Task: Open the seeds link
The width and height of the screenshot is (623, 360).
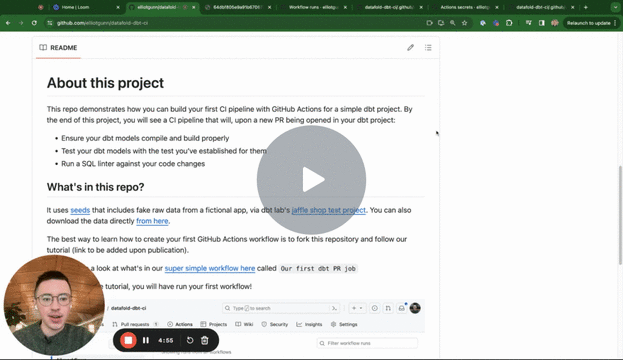Action: [x=80, y=210]
